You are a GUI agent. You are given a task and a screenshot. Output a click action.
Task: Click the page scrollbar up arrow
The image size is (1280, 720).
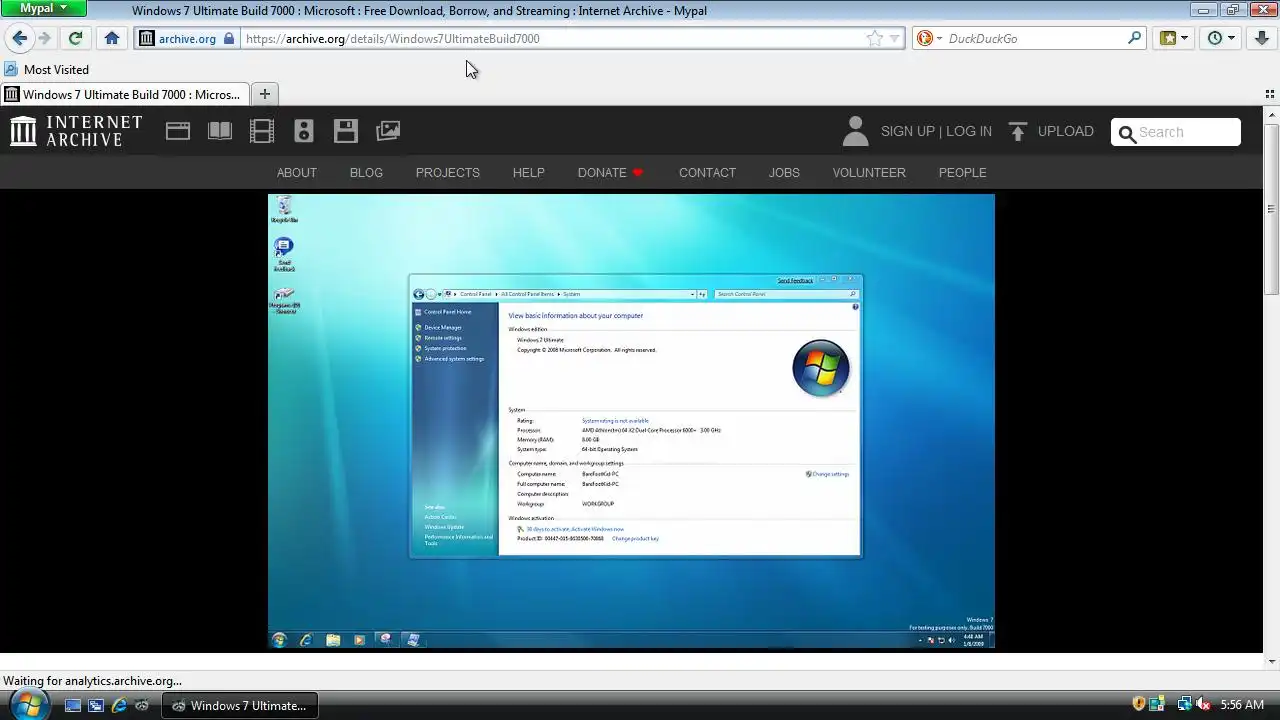click(x=1272, y=115)
